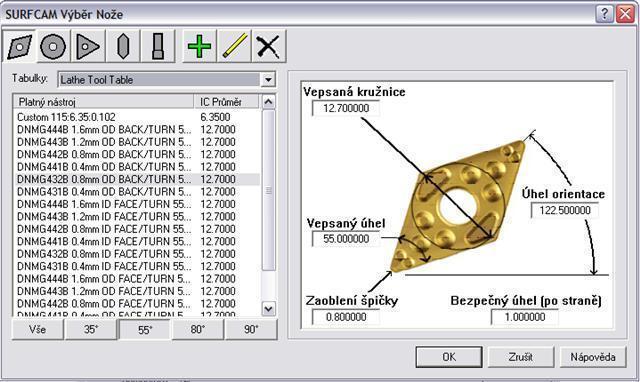This screenshot has width=640, height=382.
Task: Delete tool with the black X icon
Action: (269, 46)
